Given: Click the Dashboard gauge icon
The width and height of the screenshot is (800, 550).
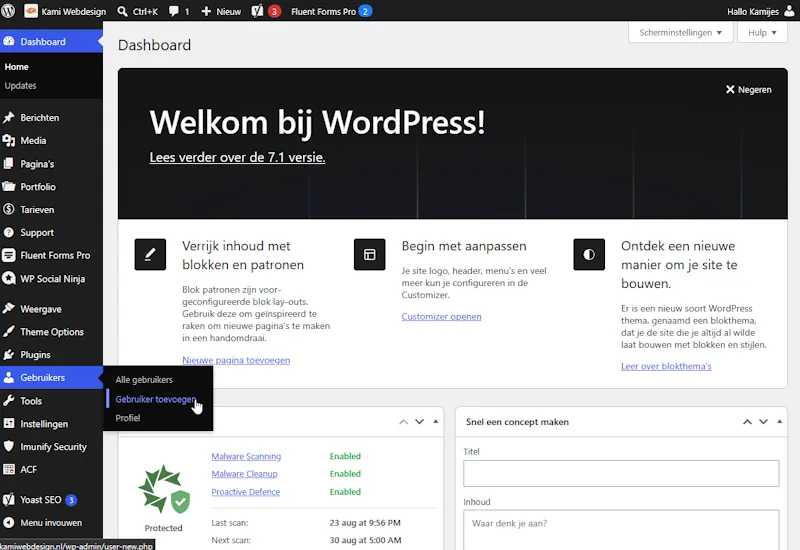Looking at the screenshot, I should coord(9,41).
